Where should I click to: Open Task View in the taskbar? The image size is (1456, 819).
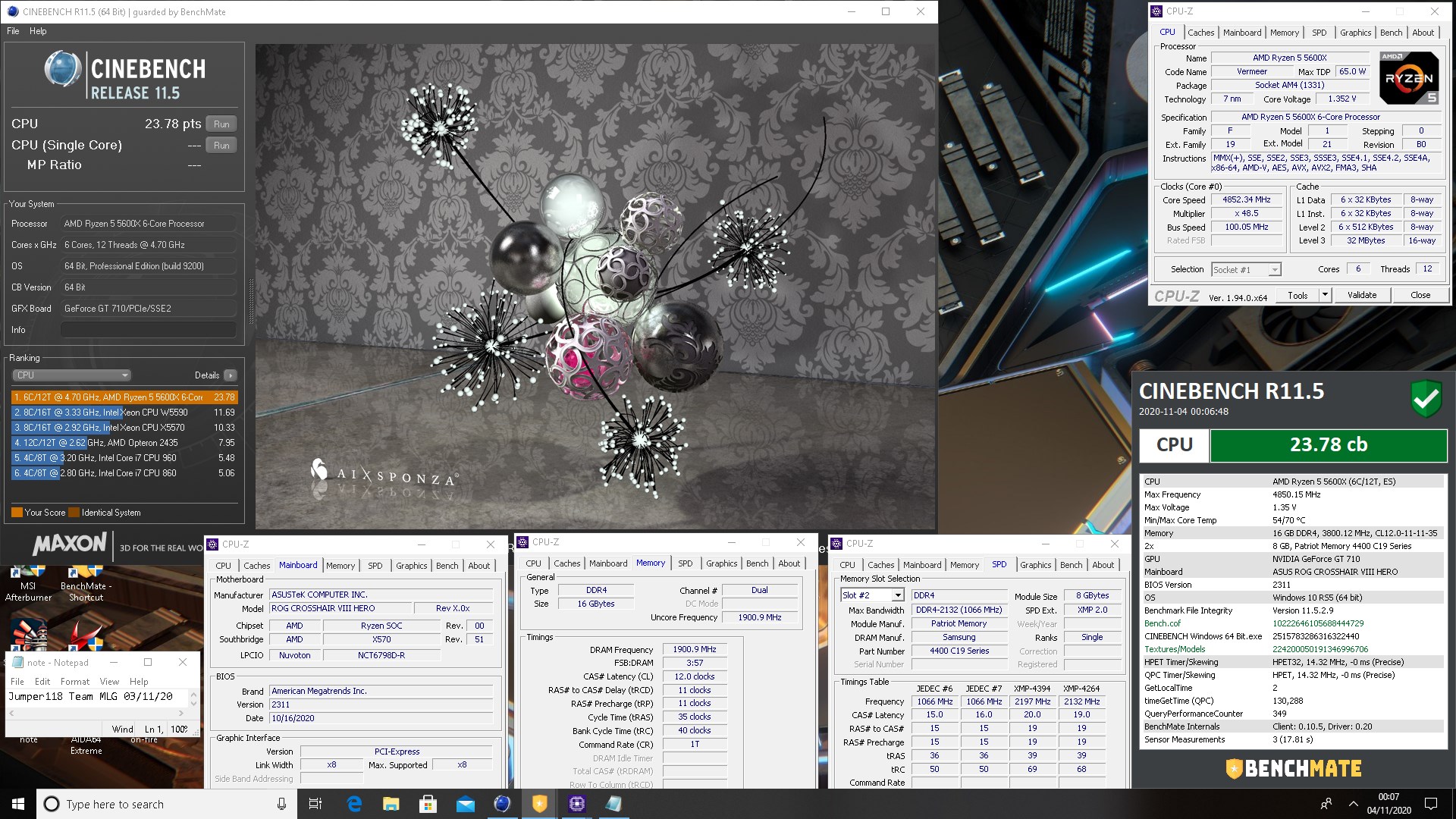(315, 804)
